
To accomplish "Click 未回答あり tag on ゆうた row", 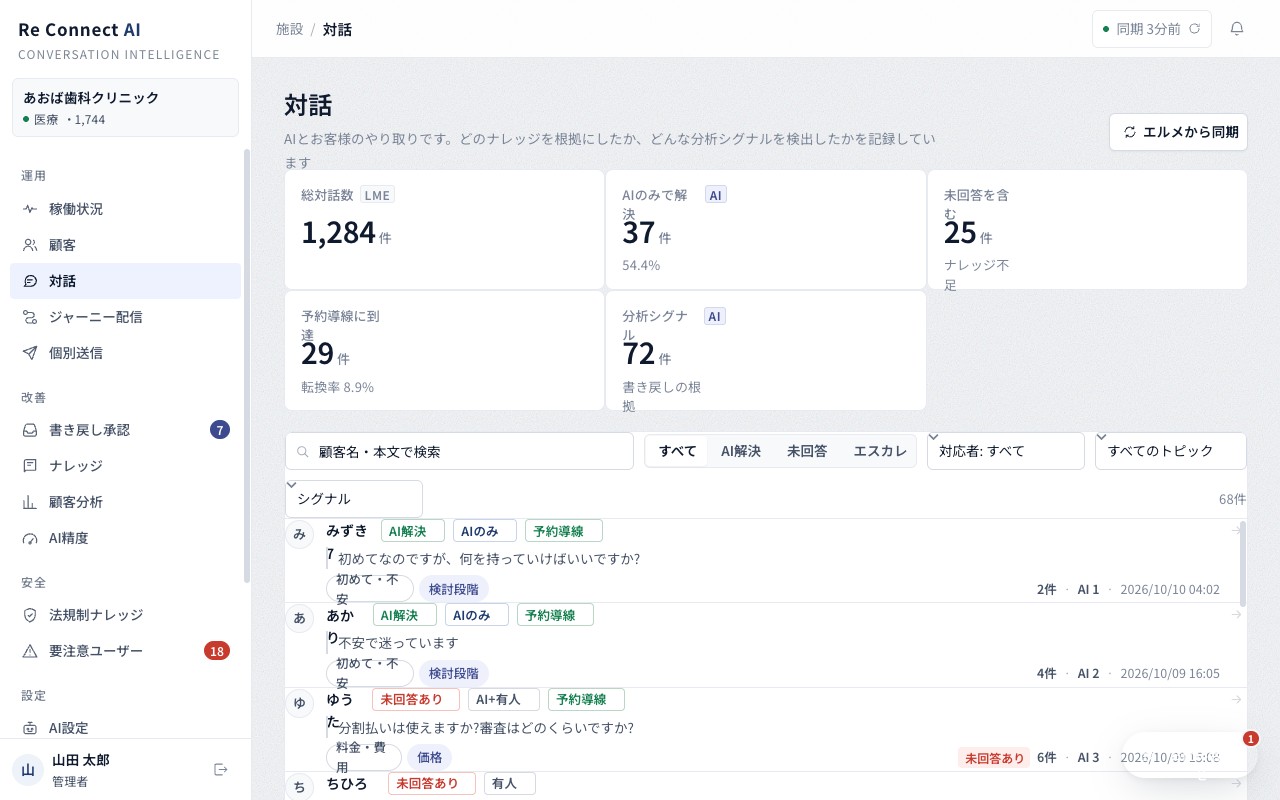I will pyautogui.click(x=416, y=699).
